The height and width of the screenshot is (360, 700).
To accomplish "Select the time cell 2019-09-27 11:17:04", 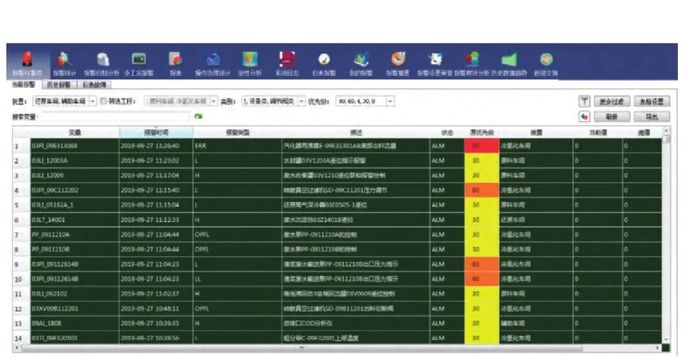I will click(x=156, y=176).
